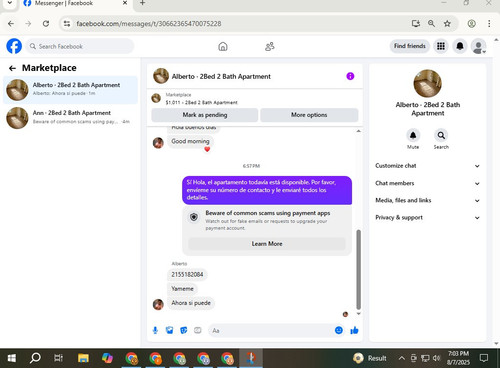Bookmark this page star icon
500x368 pixels.
[x=447, y=24]
